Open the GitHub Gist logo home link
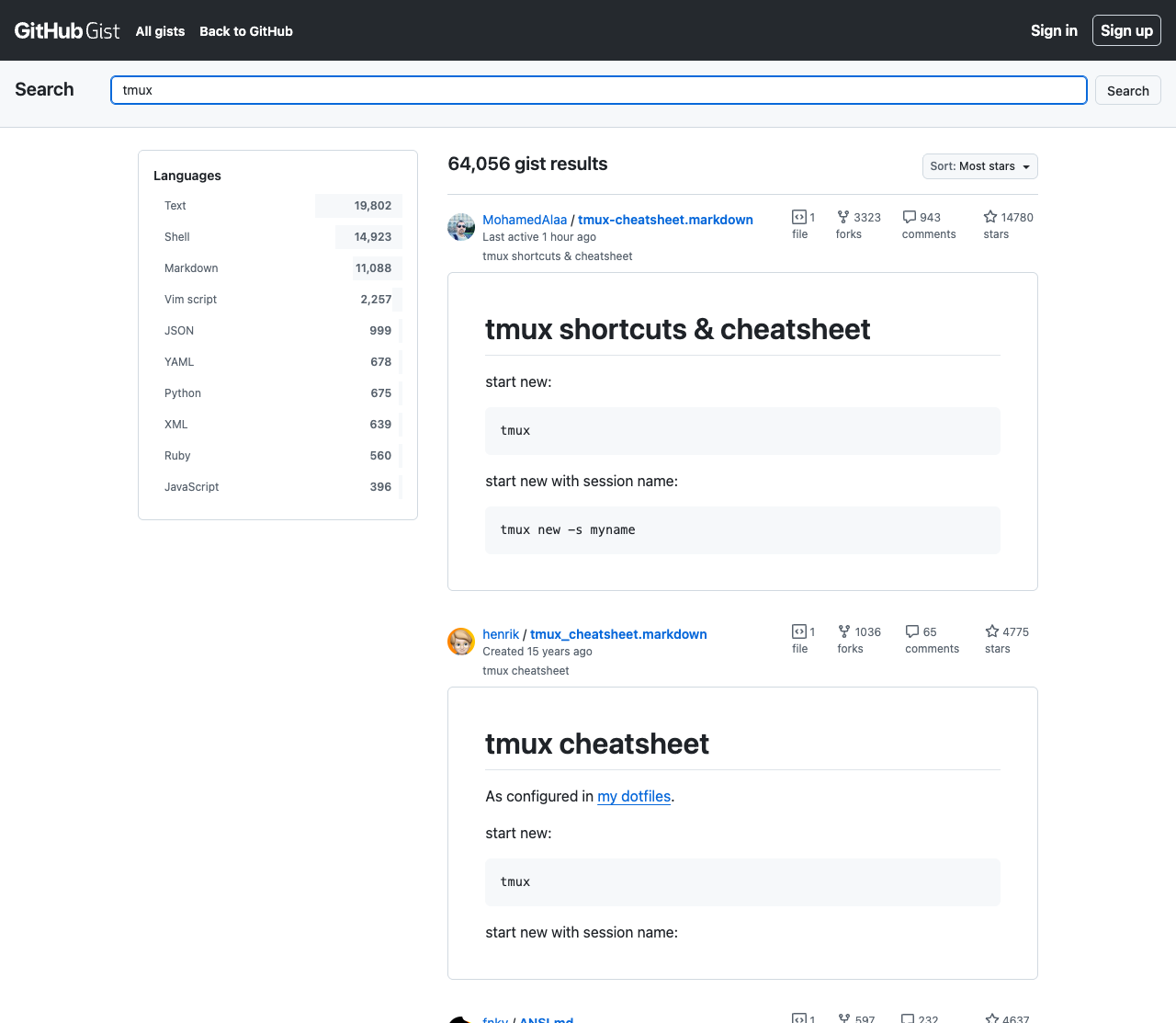Viewport: 1176px width, 1023px height. pos(67,30)
